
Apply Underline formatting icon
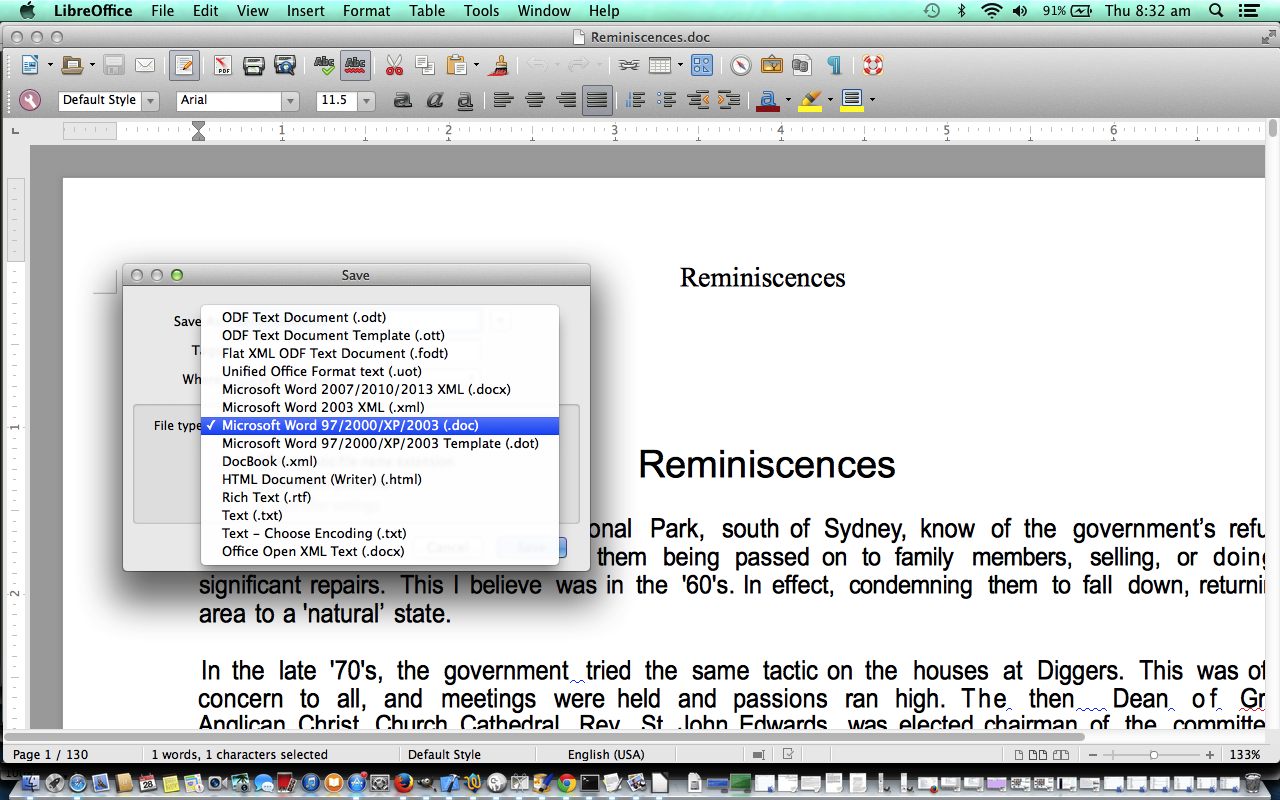point(465,100)
